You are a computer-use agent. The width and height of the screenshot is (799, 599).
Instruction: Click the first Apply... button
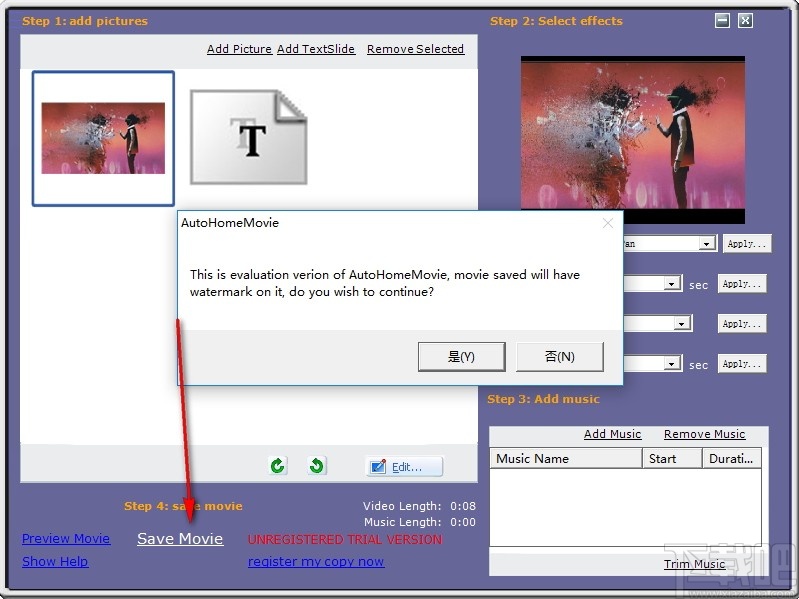point(747,243)
